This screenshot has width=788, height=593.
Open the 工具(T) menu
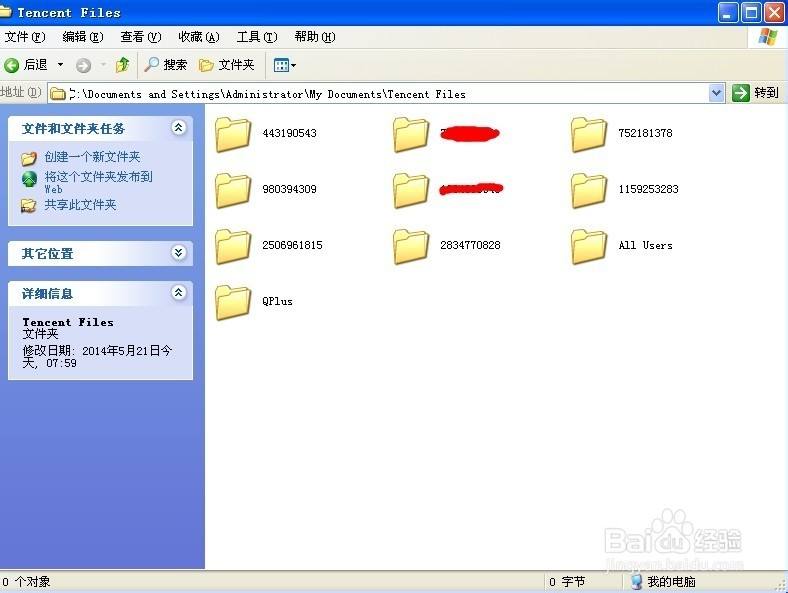(257, 37)
